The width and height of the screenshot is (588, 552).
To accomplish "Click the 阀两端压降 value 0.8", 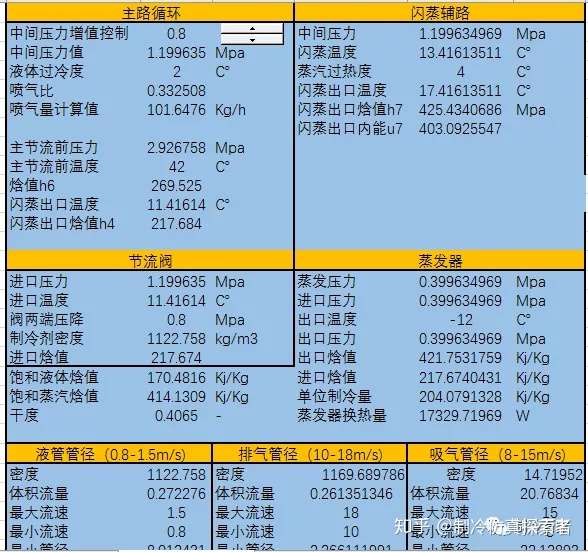I will tap(176, 320).
